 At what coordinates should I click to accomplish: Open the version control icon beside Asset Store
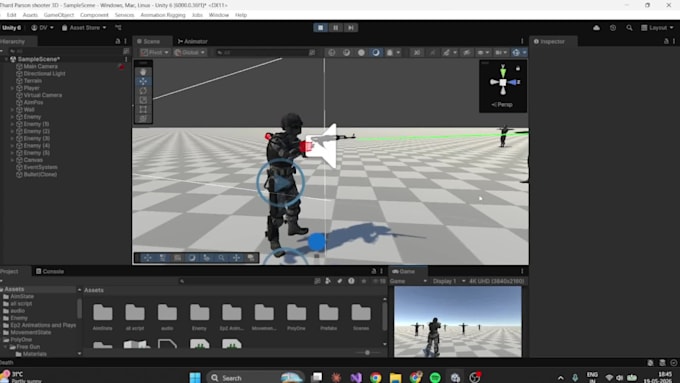click(x=118, y=28)
